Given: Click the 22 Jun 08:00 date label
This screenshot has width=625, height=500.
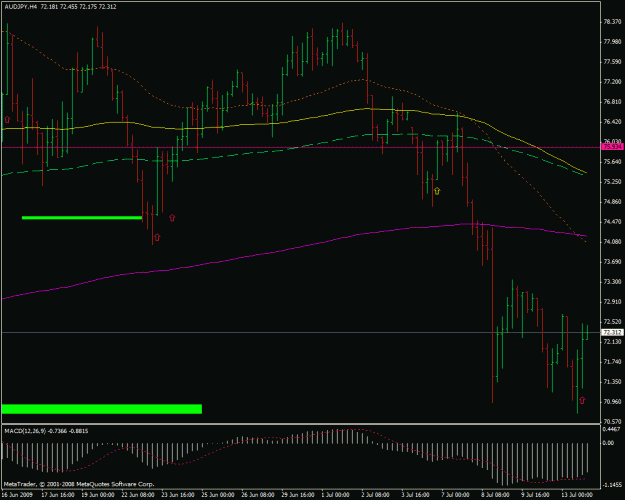Looking at the screenshot, I should click(x=138, y=495).
